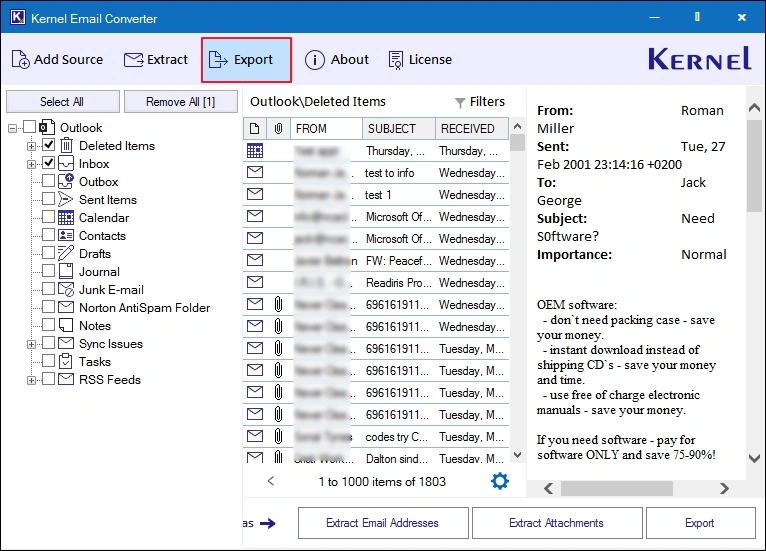
Task: Click preview pane scroll right arrow
Action: pyautogui.click(x=724, y=488)
